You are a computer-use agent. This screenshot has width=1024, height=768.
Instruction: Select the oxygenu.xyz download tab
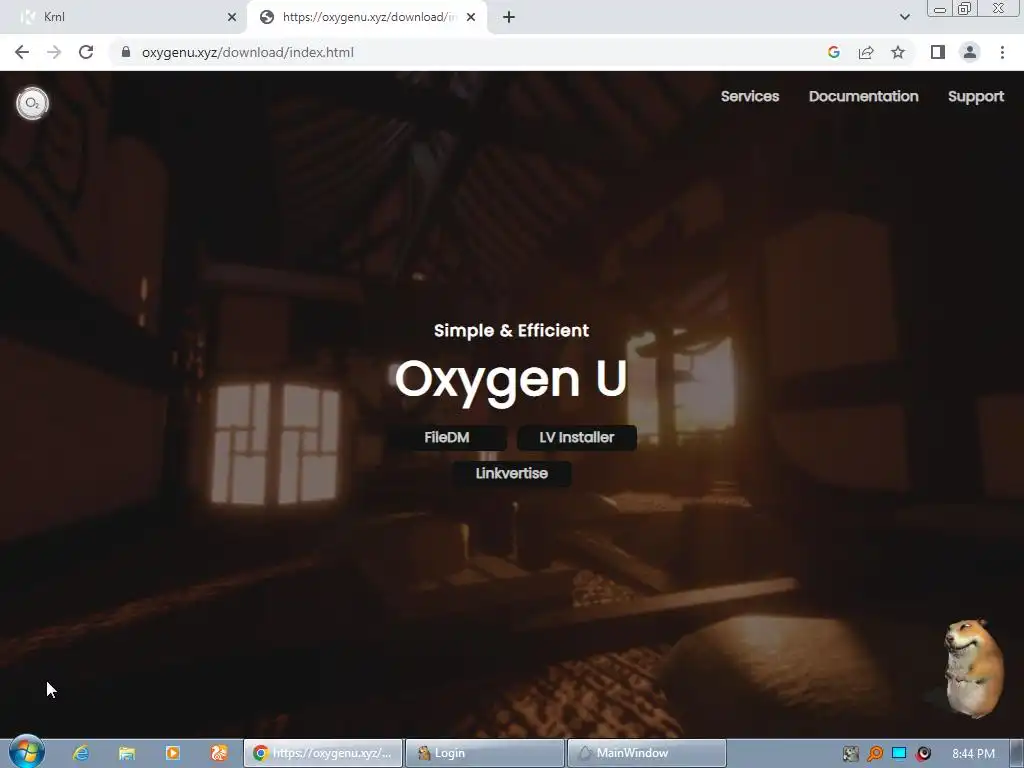point(367,18)
